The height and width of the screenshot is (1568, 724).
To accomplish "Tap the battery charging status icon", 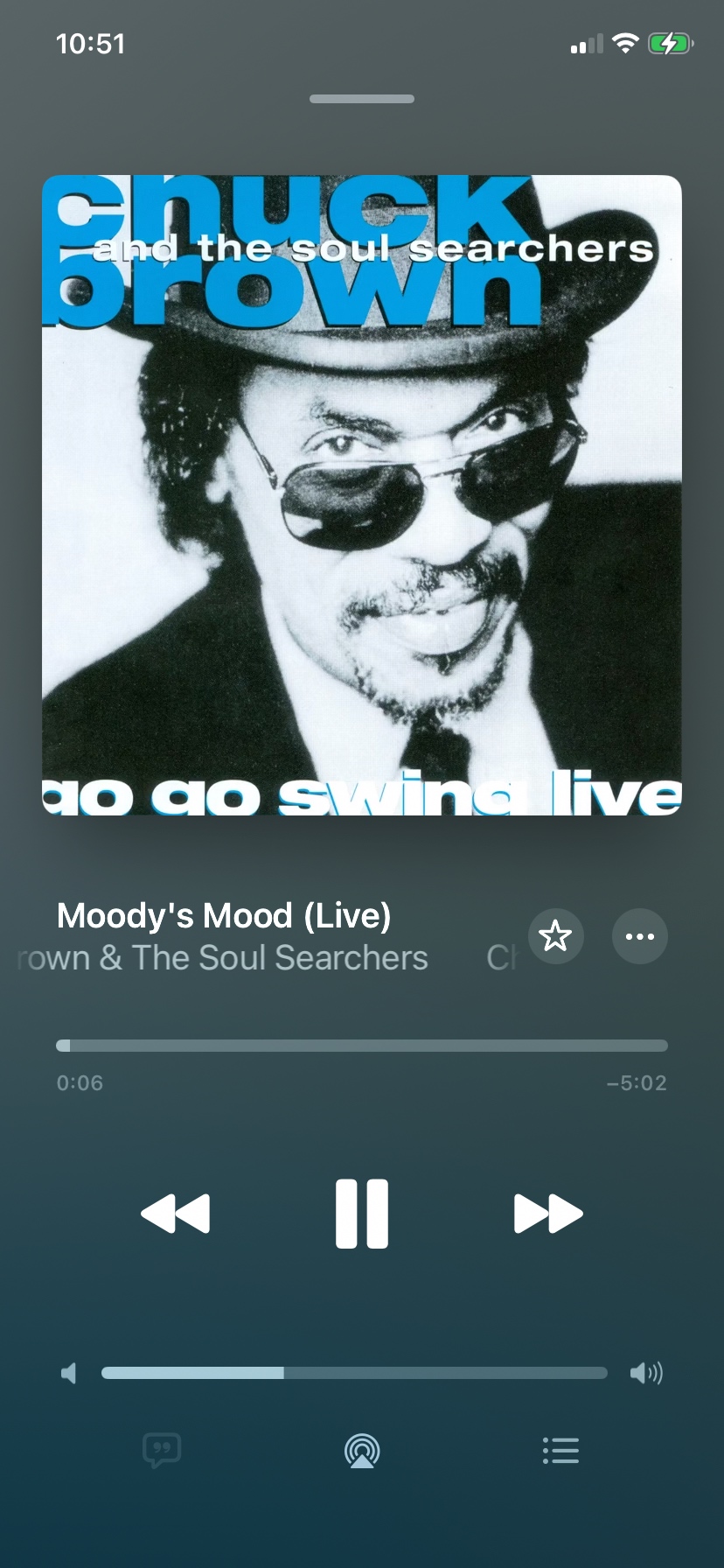I will (671, 43).
